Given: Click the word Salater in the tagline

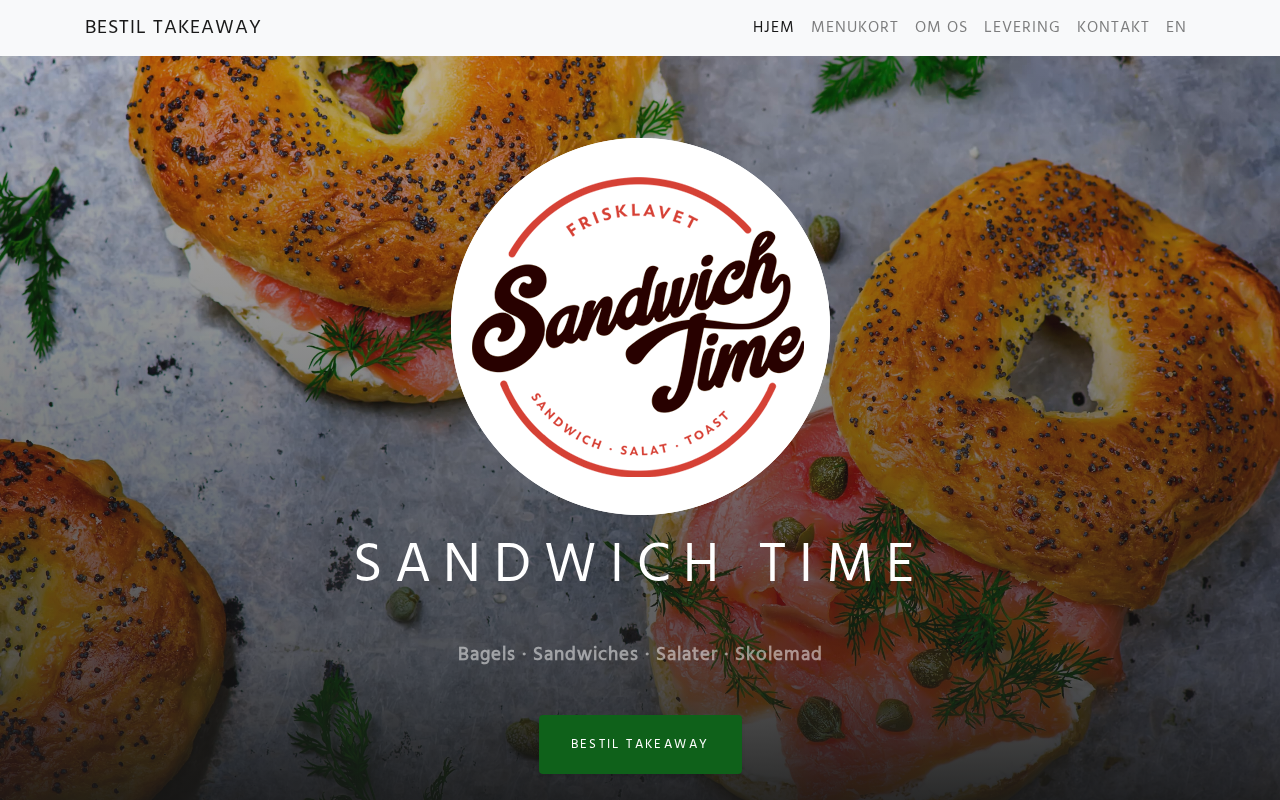Looking at the screenshot, I should click(x=687, y=654).
